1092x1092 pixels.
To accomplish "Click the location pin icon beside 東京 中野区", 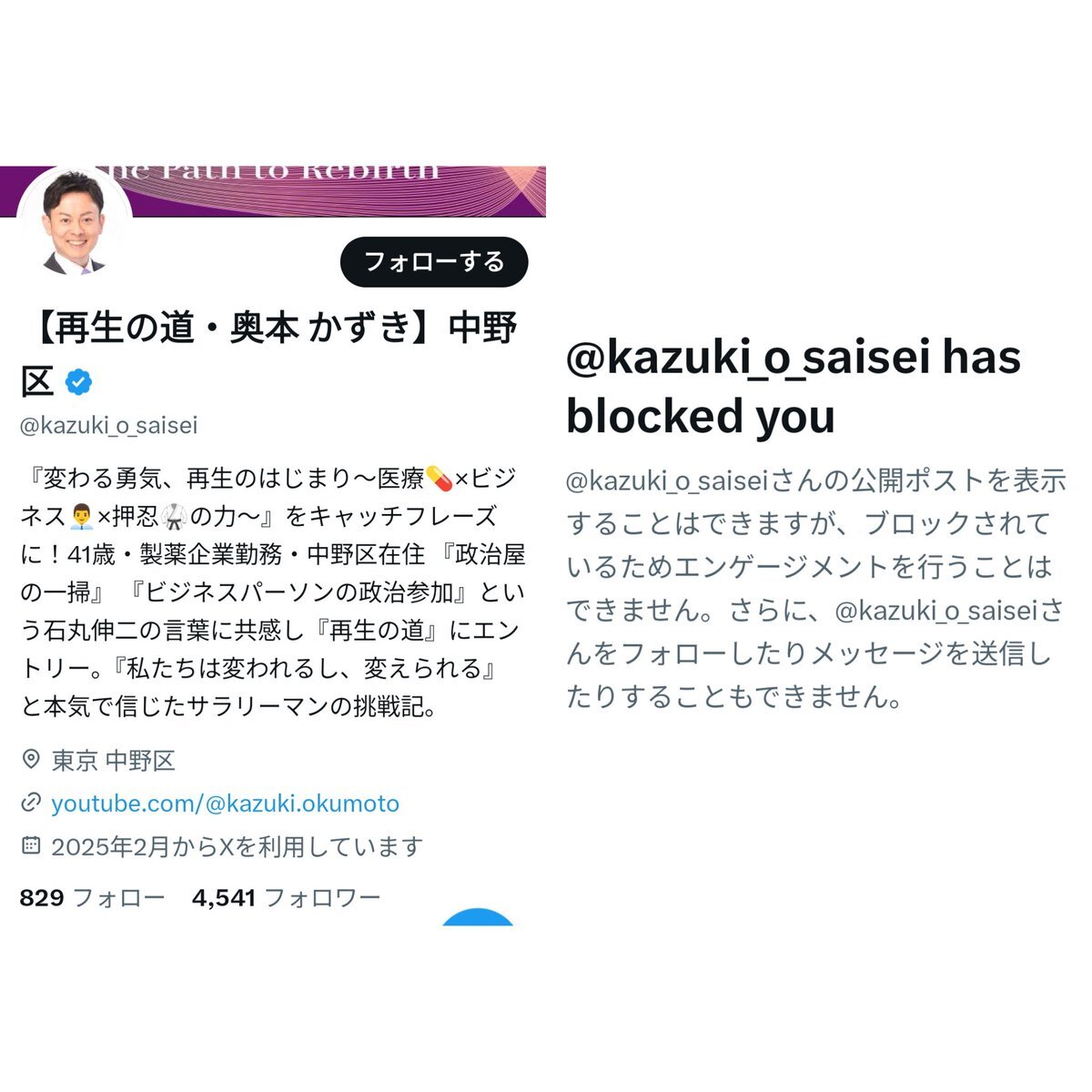I will click(x=31, y=759).
